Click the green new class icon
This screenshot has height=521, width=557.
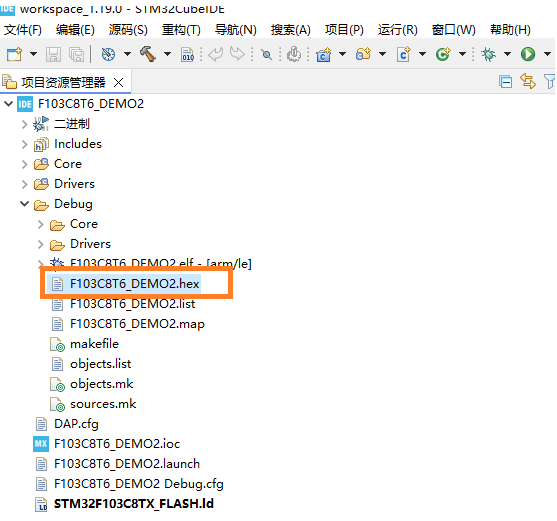tap(443, 54)
